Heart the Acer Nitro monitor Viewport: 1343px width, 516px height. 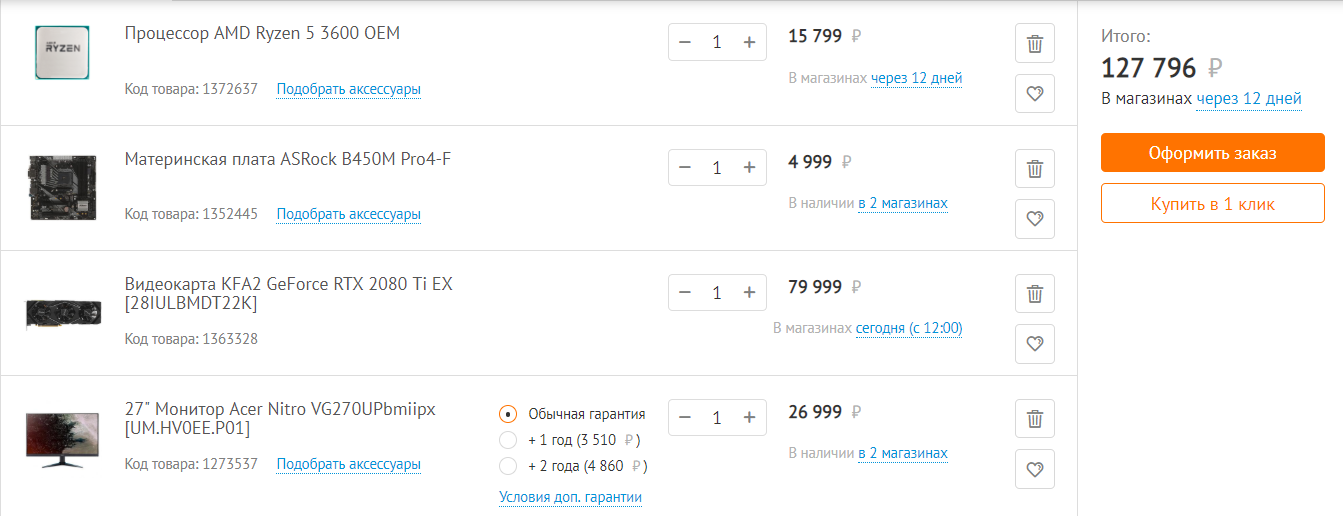pos(1035,469)
